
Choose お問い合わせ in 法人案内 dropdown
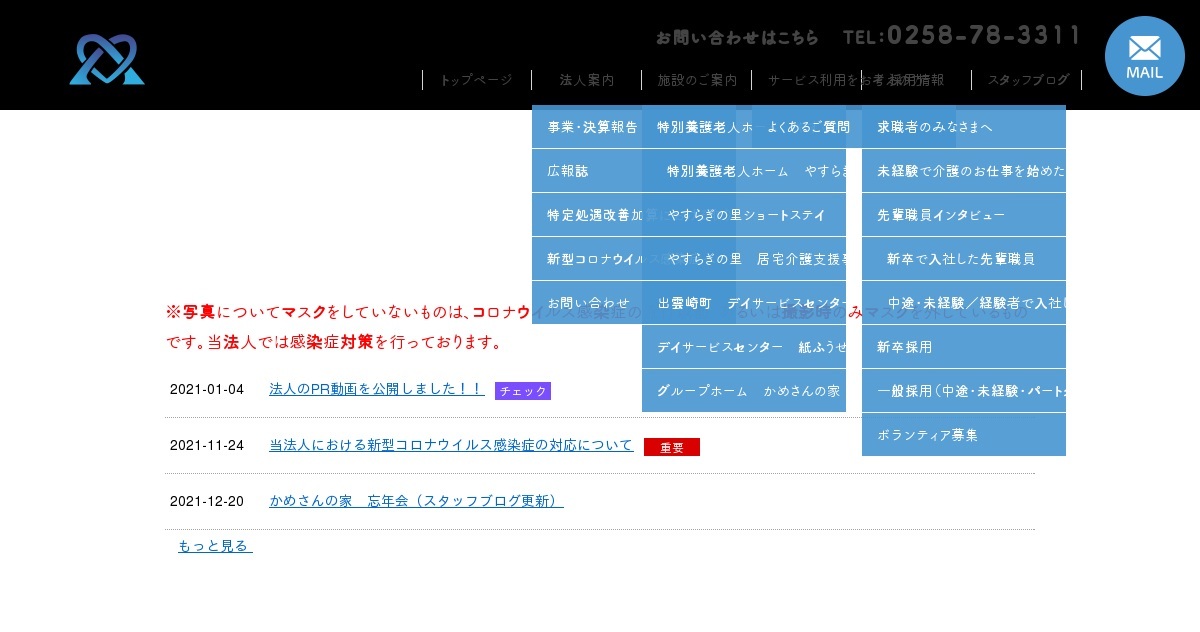click(x=587, y=303)
